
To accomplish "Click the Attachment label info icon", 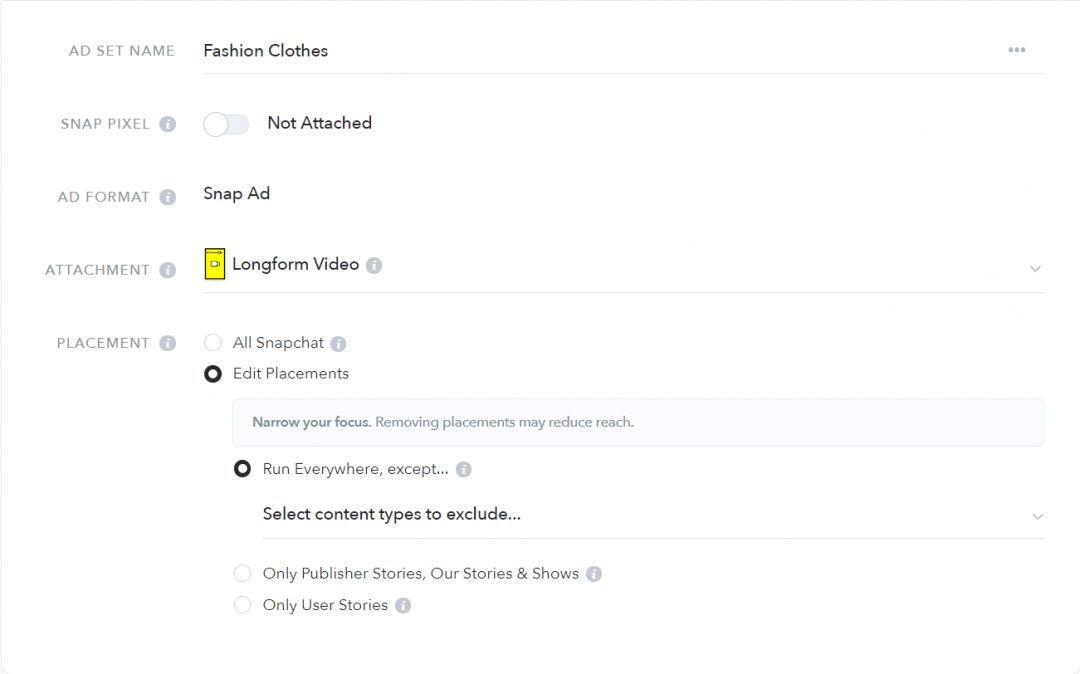I will click(167, 270).
